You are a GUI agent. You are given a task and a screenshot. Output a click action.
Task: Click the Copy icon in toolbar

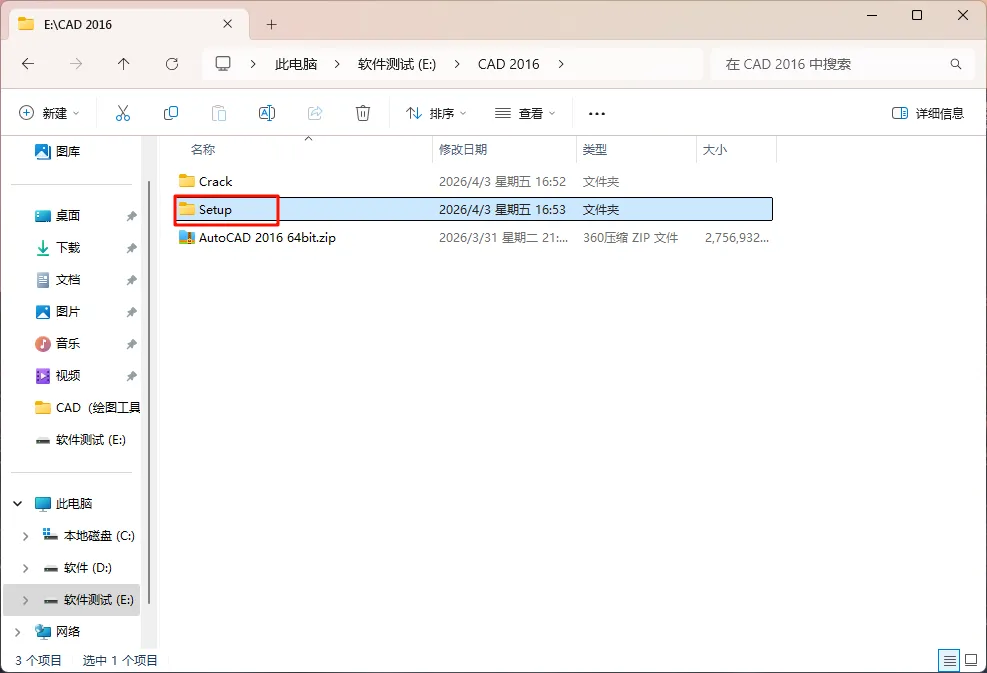point(171,113)
